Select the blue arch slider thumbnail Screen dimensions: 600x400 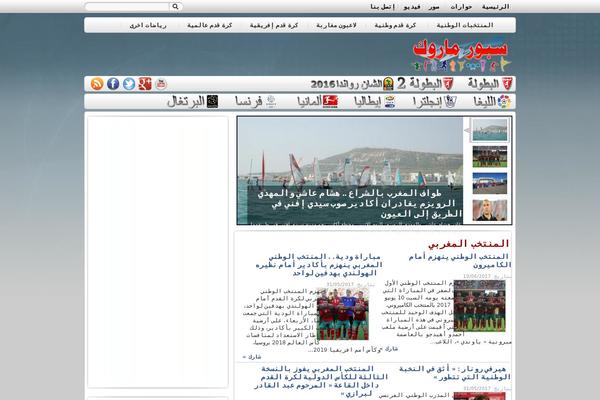pyautogui.click(x=490, y=183)
